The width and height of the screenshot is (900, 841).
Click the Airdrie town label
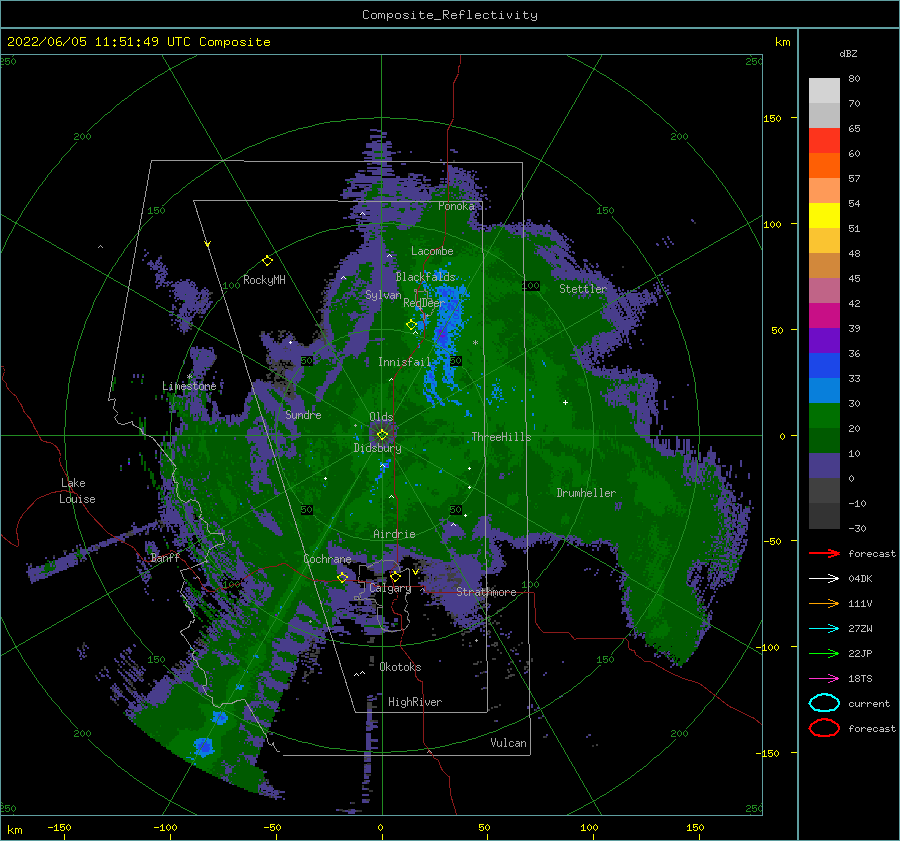[x=394, y=534]
